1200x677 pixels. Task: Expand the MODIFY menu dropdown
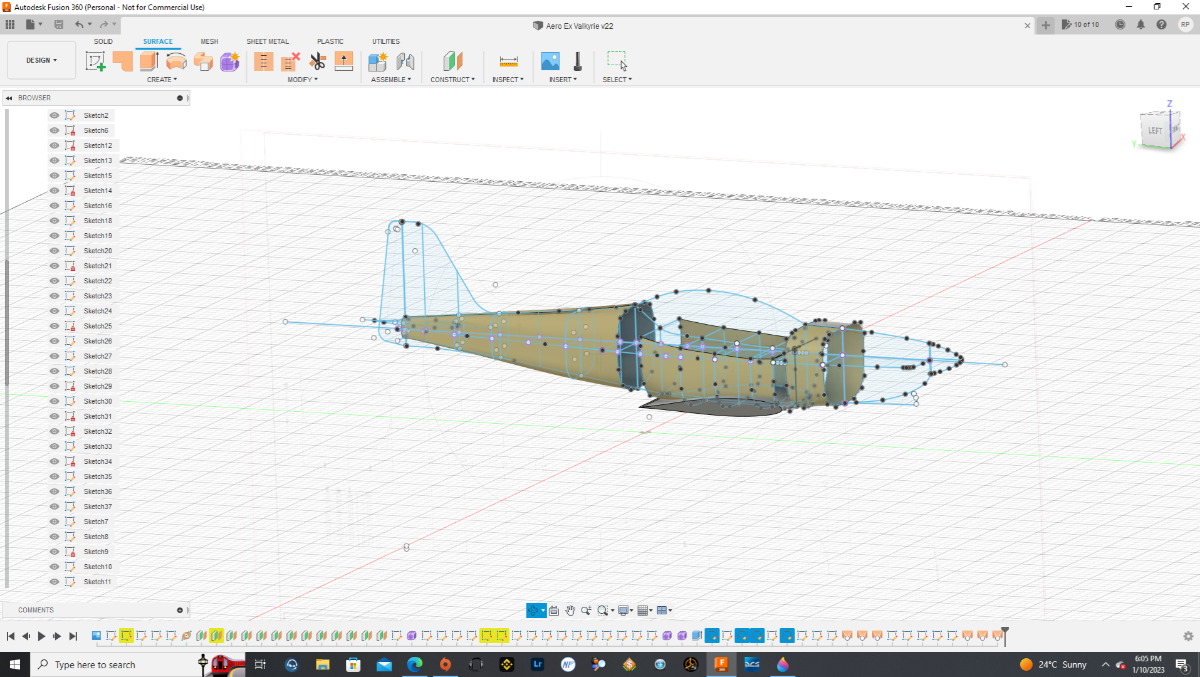point(302,79)
